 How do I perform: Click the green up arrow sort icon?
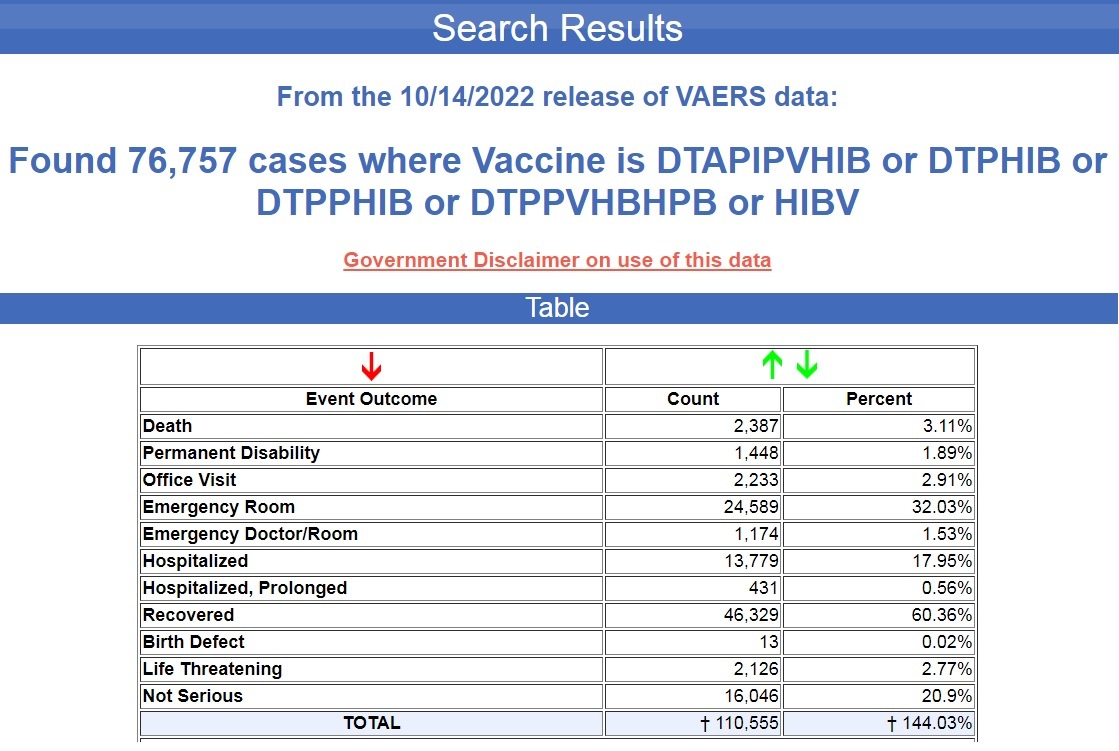[x=771, y=366]
